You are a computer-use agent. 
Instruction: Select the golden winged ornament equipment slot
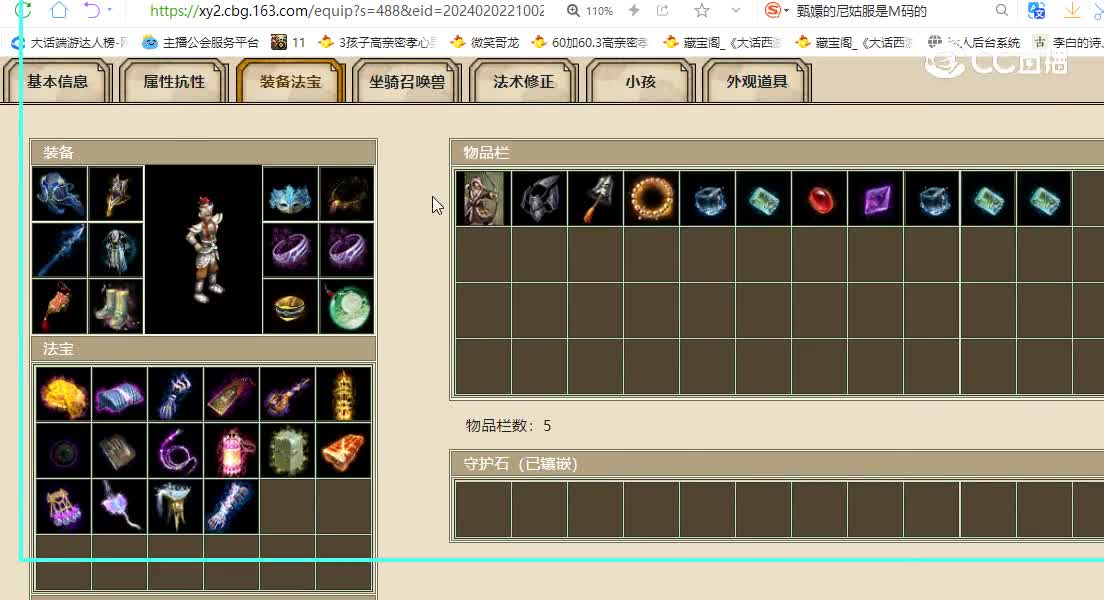pos(116,194)
